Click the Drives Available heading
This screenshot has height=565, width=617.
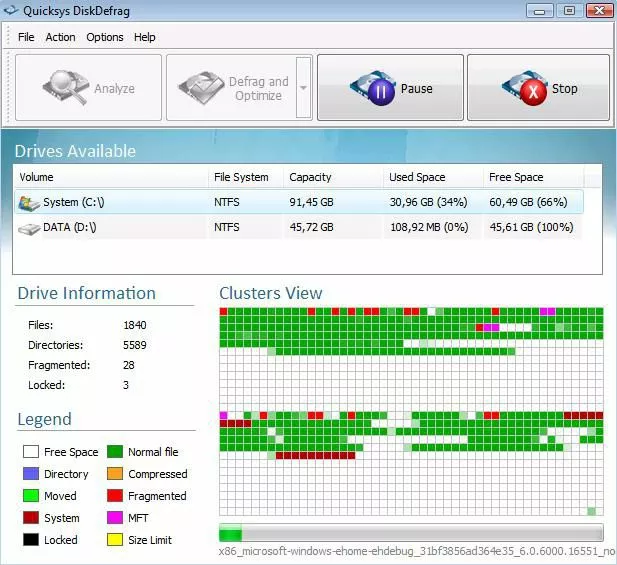(x=75, y=151)
